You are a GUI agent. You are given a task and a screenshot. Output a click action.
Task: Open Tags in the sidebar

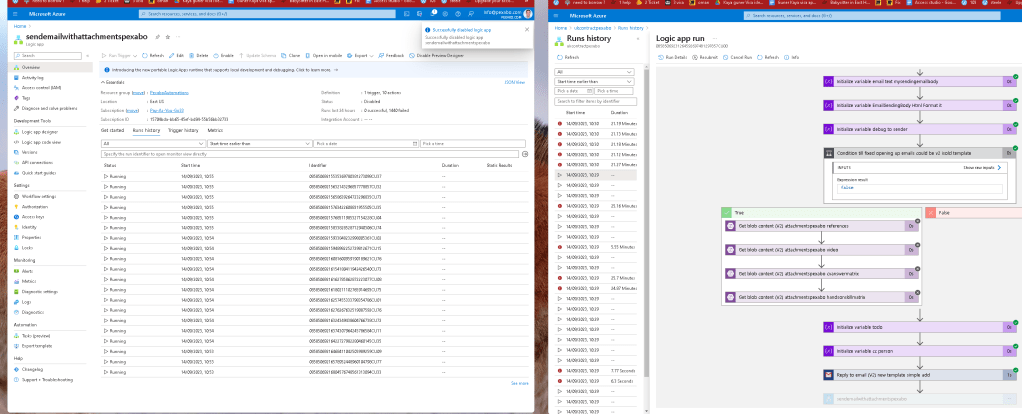click(x=25, y=98)
